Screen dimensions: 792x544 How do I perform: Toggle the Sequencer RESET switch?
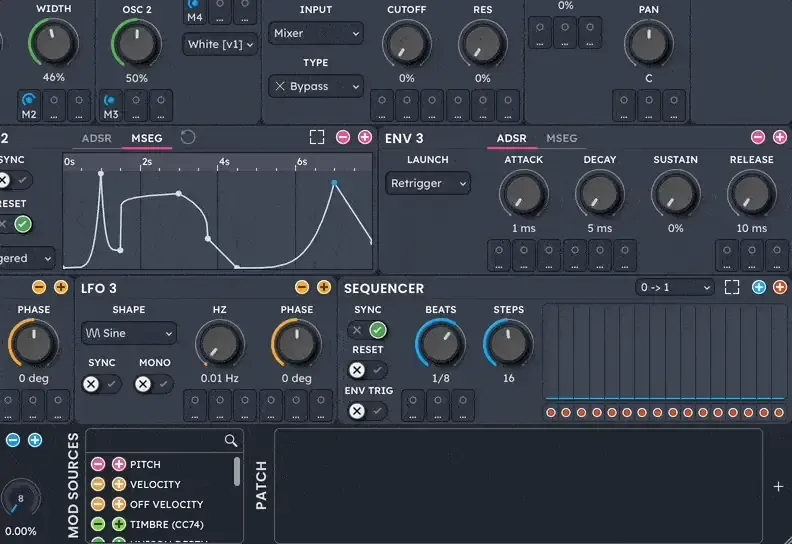pyautogui.click(x=368, y=370)
